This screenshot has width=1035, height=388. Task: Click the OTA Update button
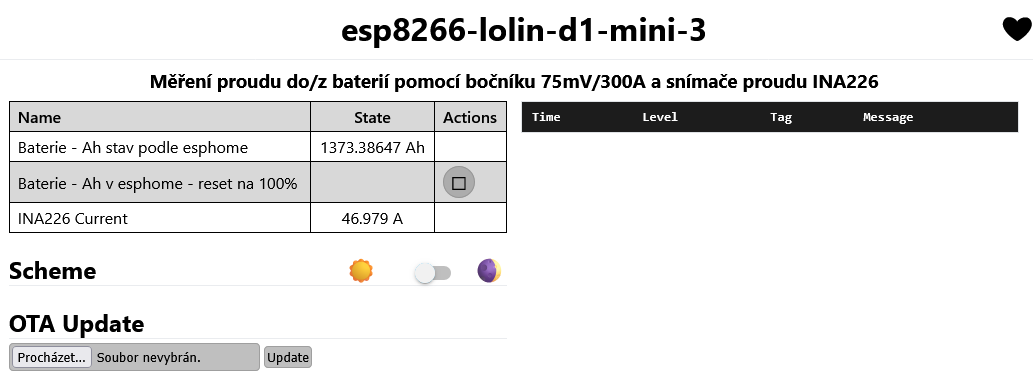288,357
